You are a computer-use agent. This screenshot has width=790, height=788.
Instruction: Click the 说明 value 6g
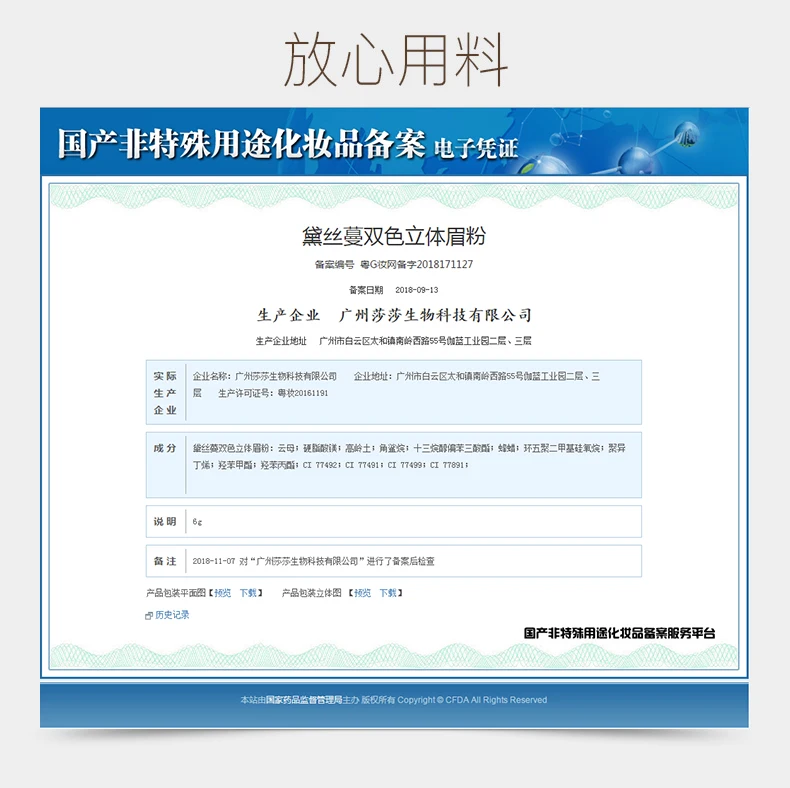197,522
